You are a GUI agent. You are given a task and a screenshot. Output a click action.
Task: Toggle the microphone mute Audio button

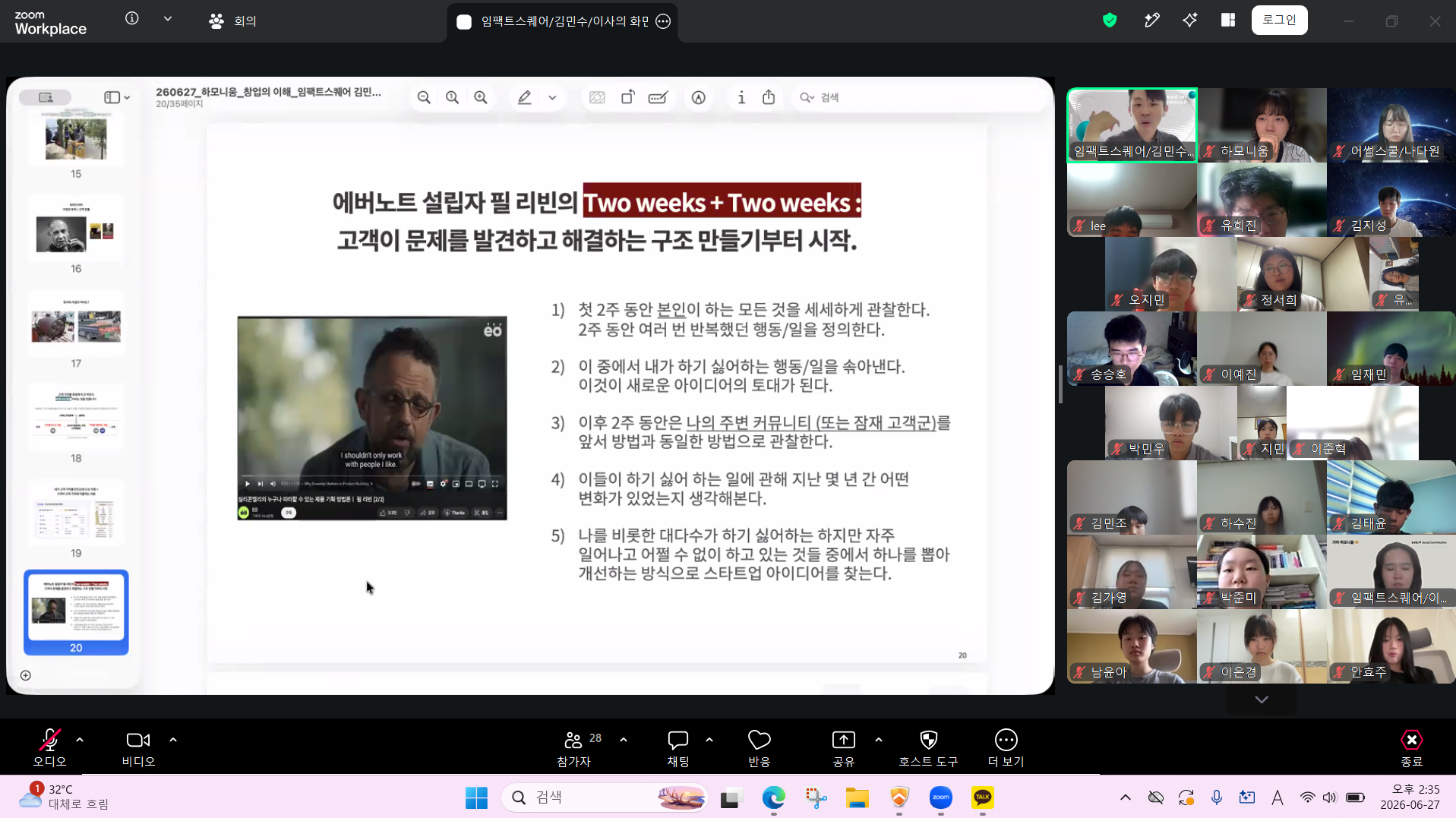pyautogui.click(x=50, y=748)
